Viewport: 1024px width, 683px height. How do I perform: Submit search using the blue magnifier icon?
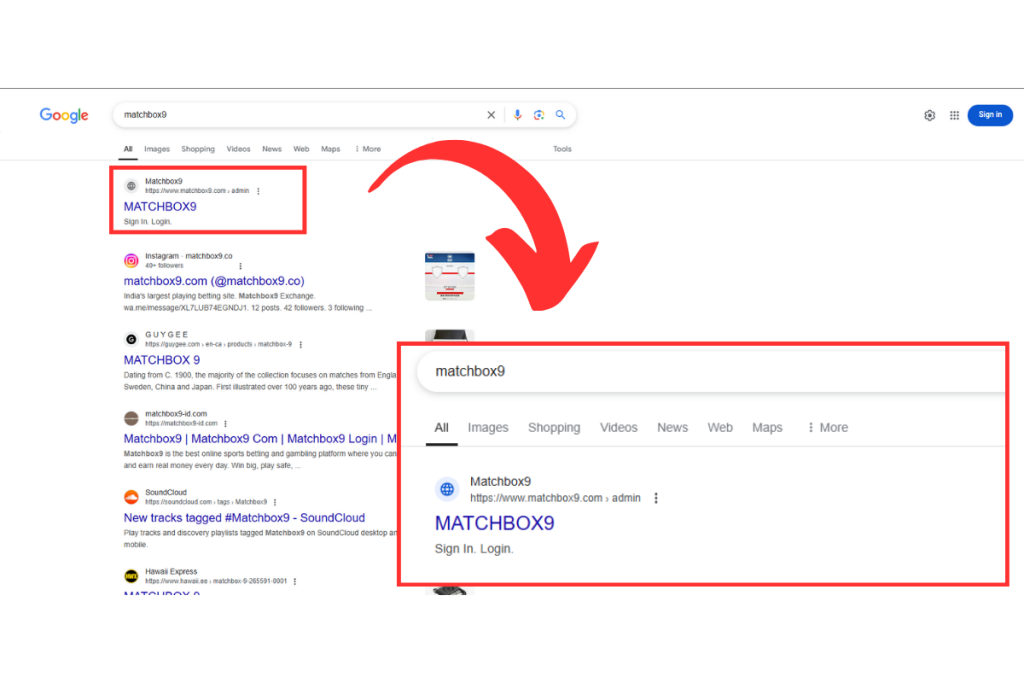560,115
